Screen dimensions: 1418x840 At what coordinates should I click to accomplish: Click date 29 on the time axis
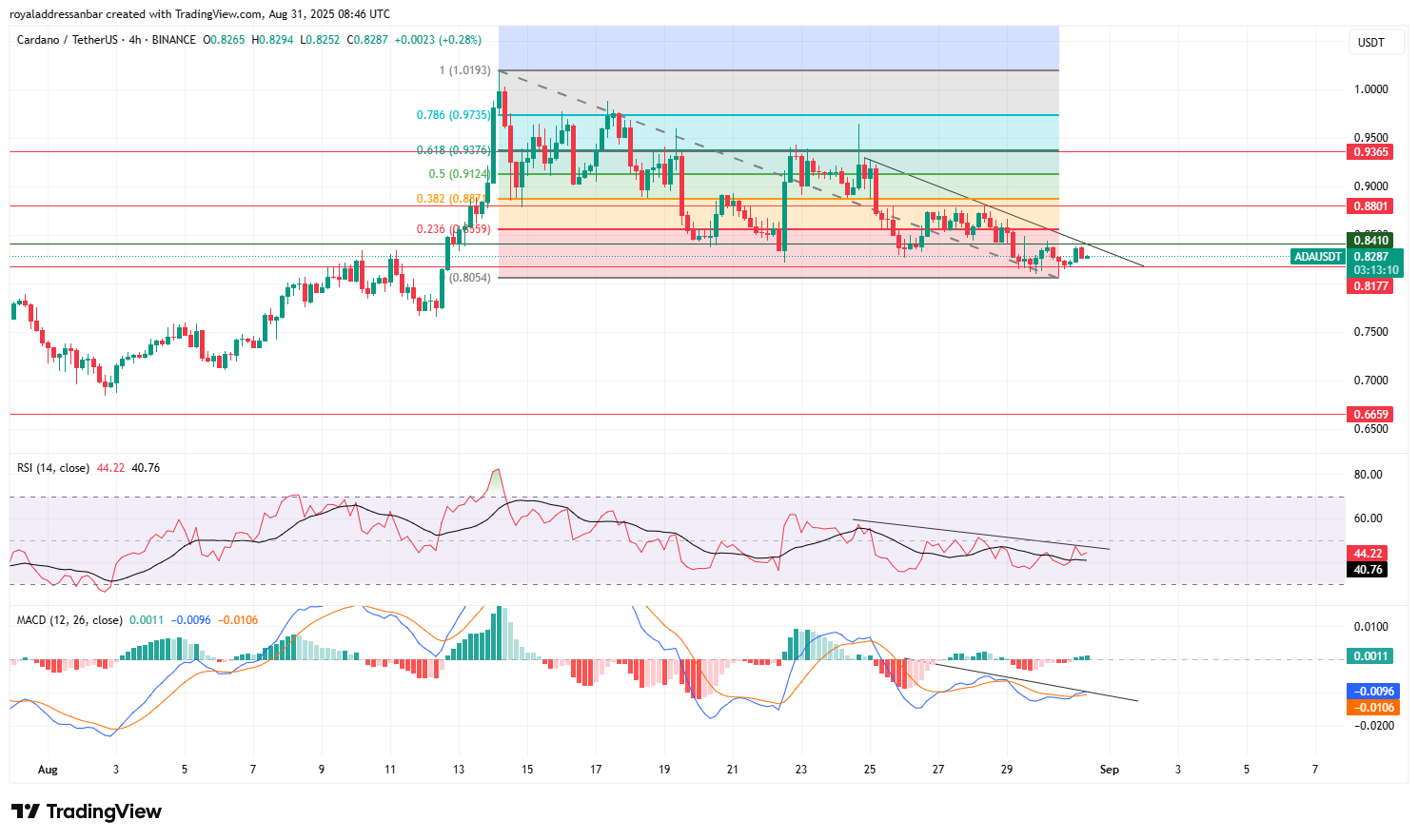1007,770
